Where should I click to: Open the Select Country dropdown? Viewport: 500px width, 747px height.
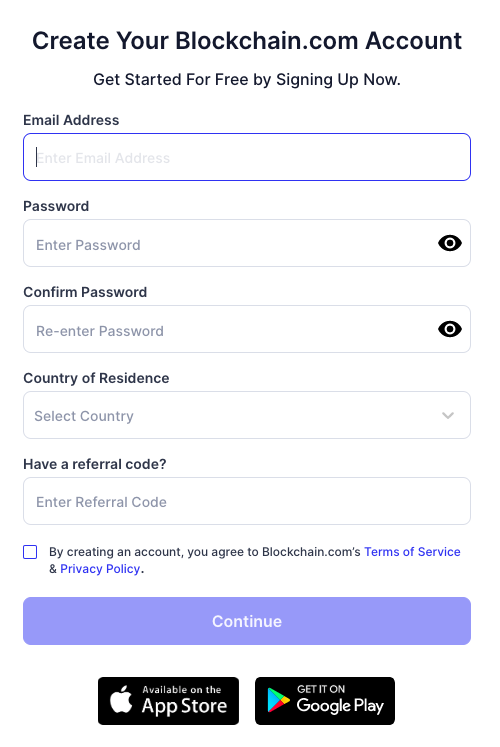(x=247, y=415)
